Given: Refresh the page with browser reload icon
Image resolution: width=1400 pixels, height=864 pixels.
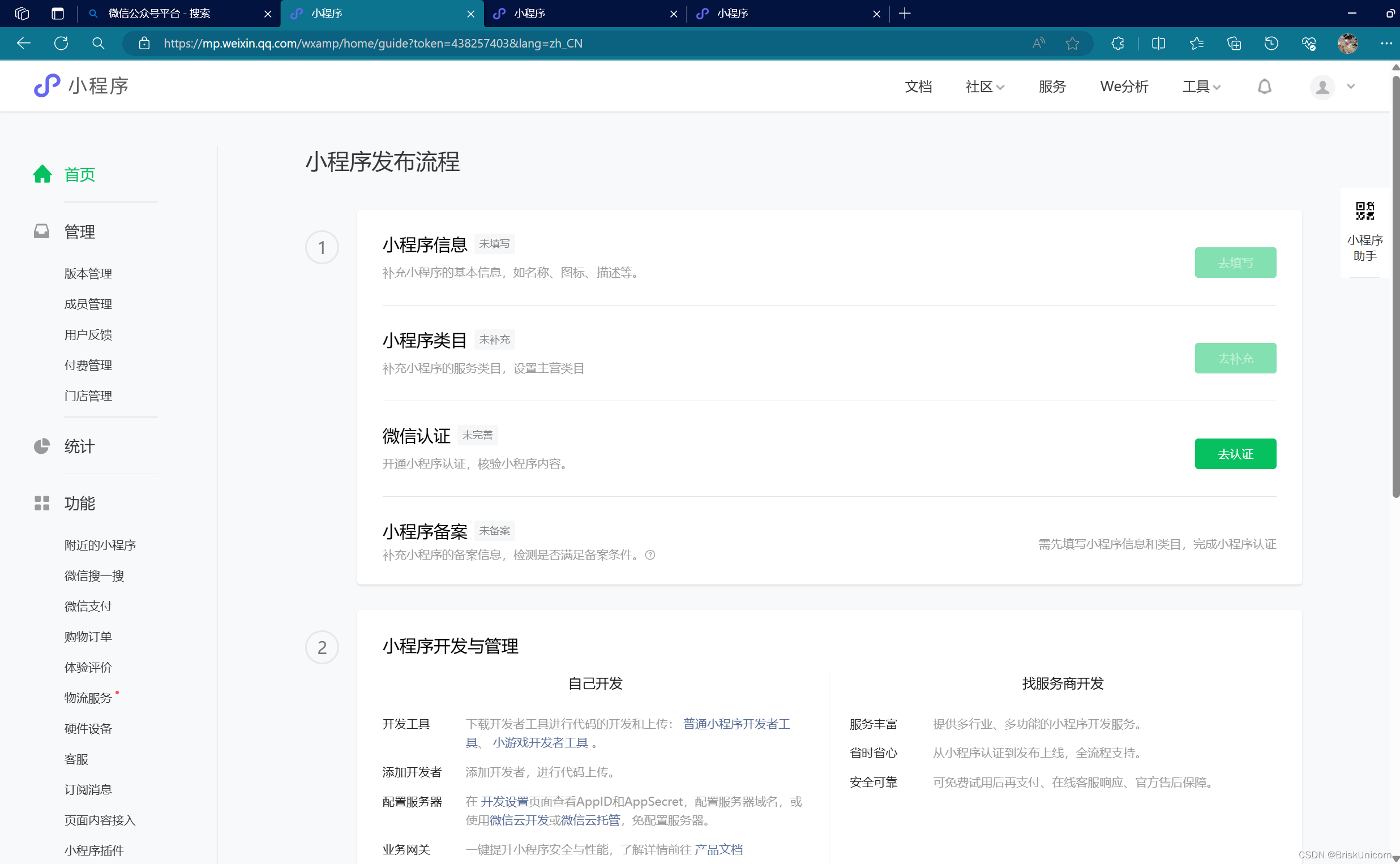Looking at the screenshot, I should tap(61, 44).
